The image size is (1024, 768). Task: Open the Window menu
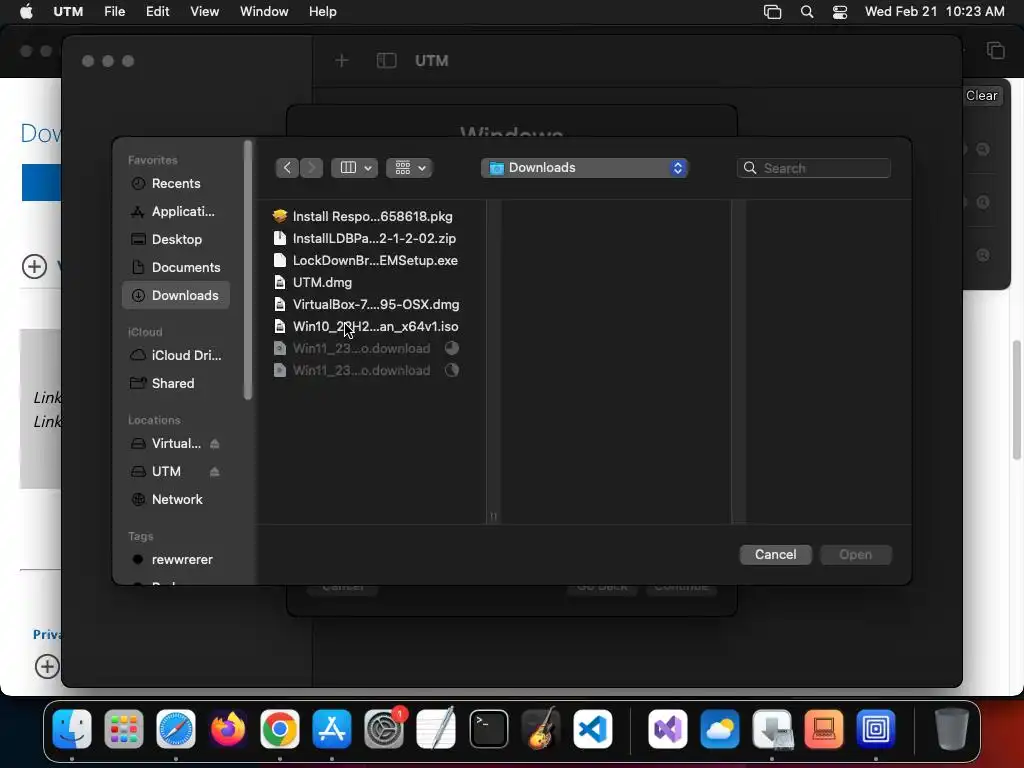(x=264, y=12)
